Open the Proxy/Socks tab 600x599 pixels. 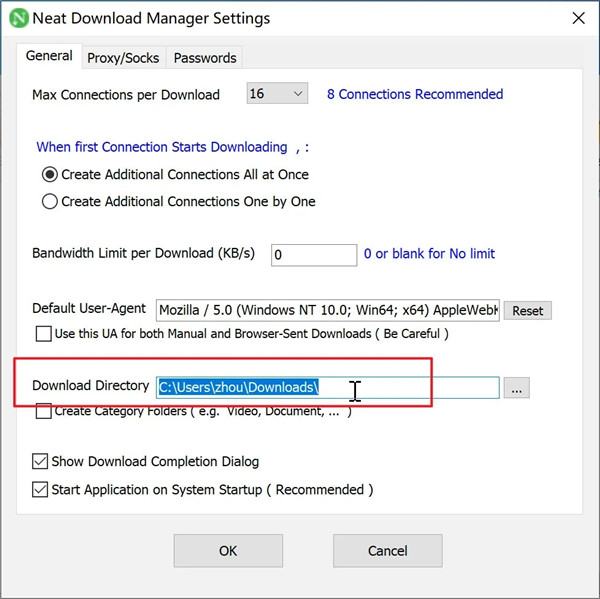[123, 58]
